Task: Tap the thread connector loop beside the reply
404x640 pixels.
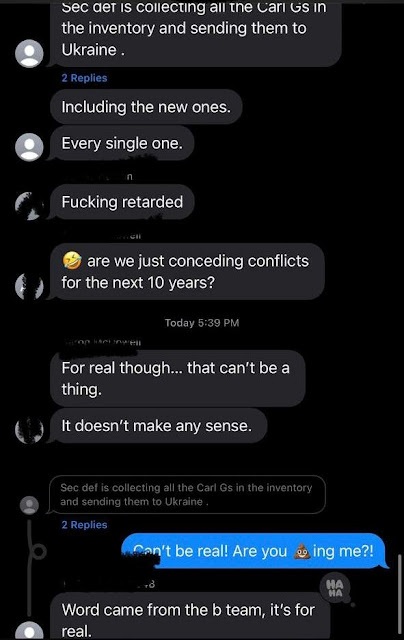Action: pyautogui.click(x=39, y=552)
